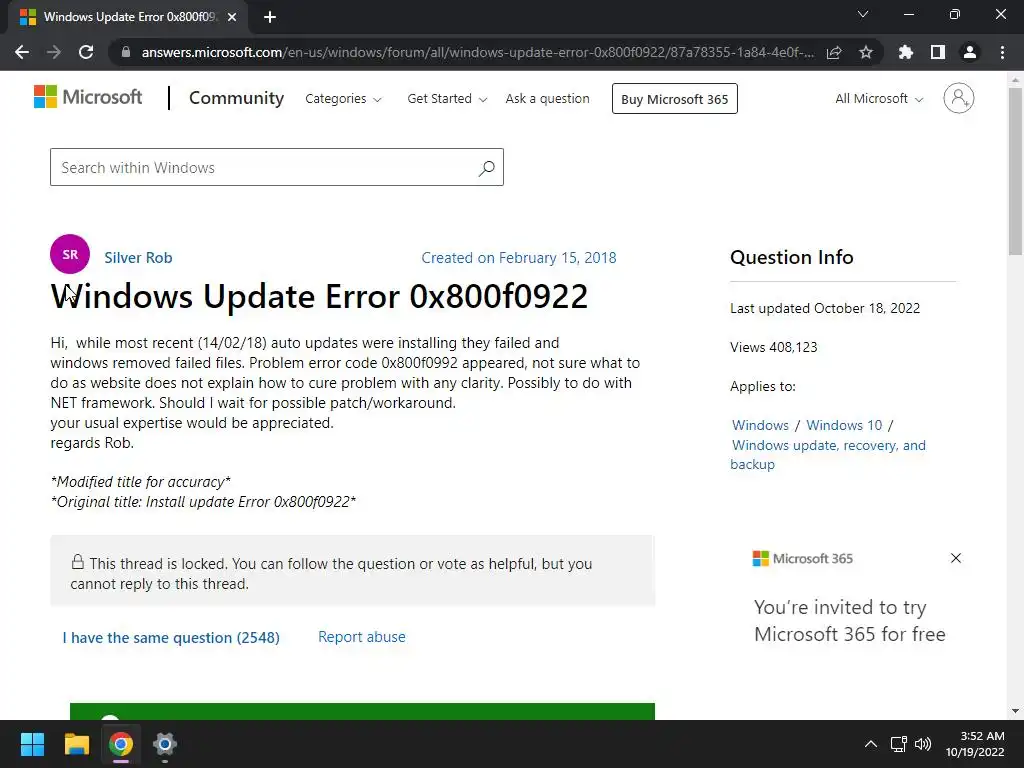Close the Windows Update Error tab

point(232,17)
